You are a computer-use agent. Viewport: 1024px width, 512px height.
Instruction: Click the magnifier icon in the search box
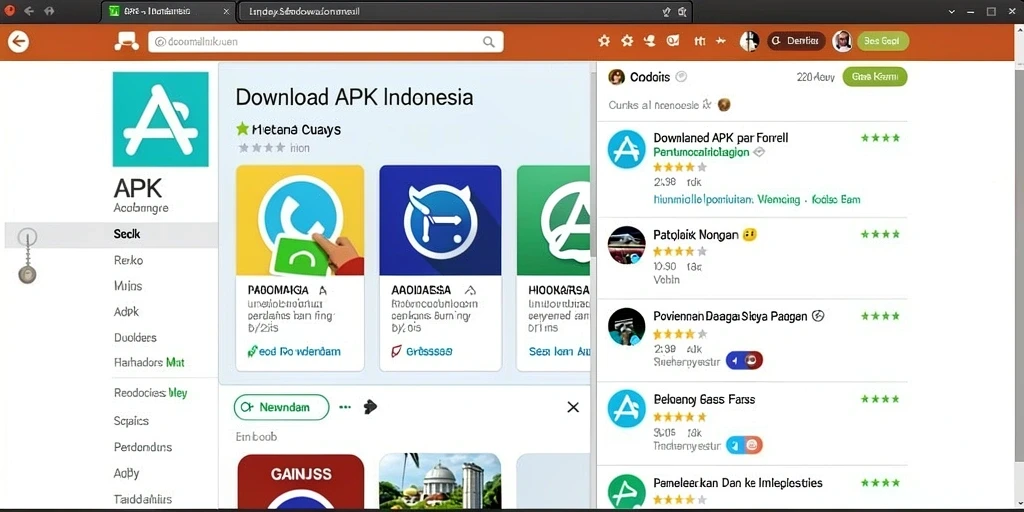pos(488,42)
